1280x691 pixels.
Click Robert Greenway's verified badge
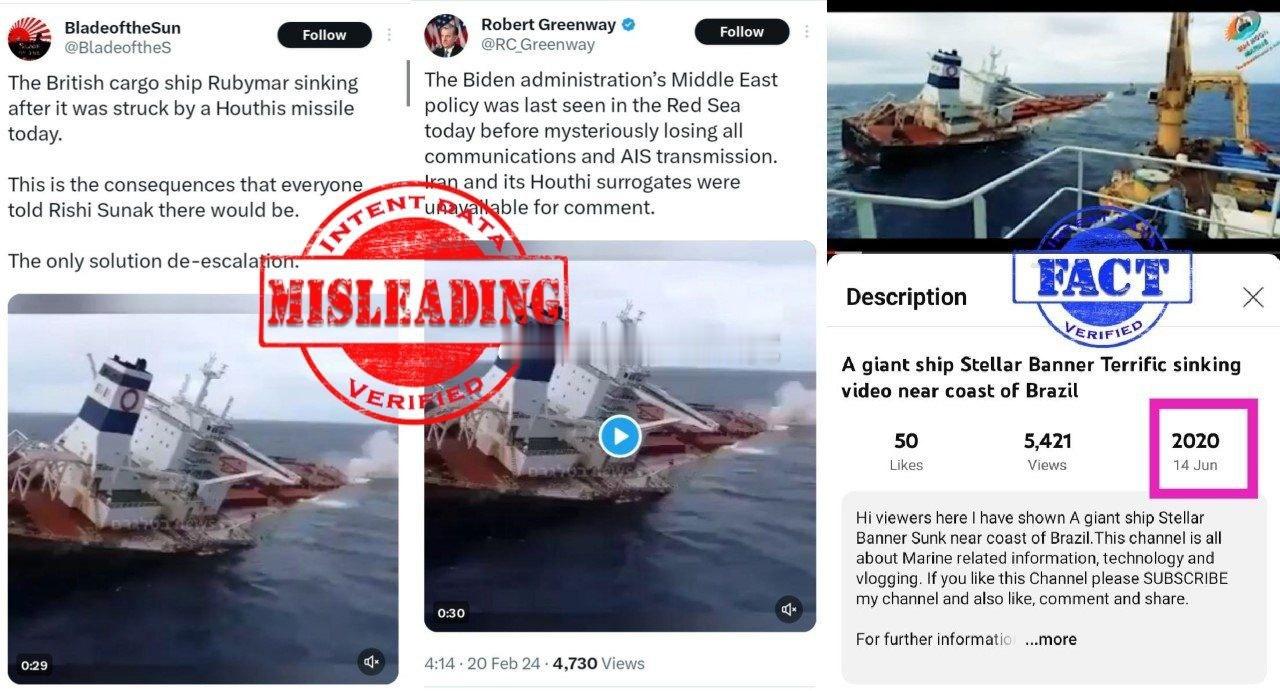(x=629, y=24)
